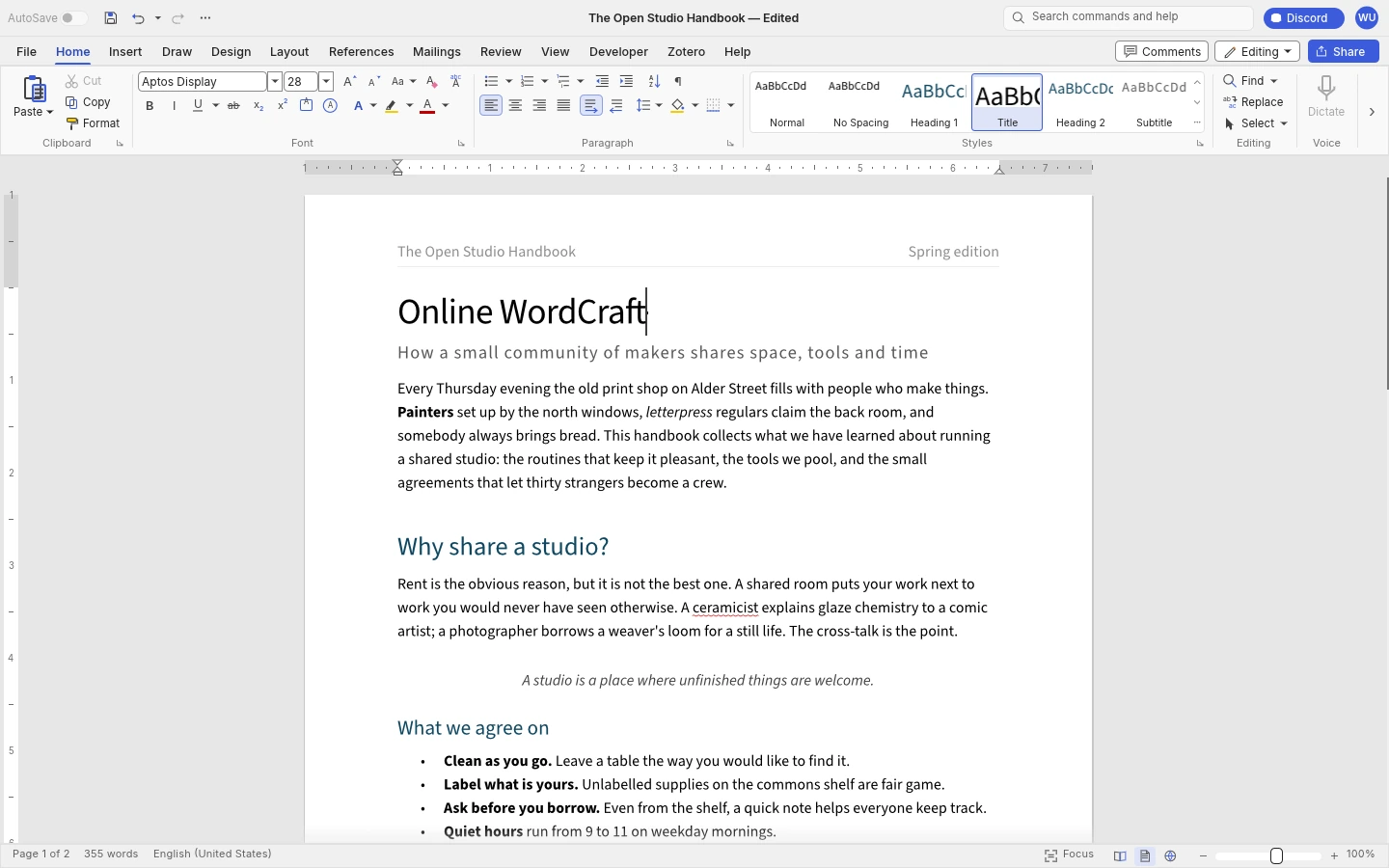
Task: Toggle align right for the paragraph
Action: tap(539, 105)
